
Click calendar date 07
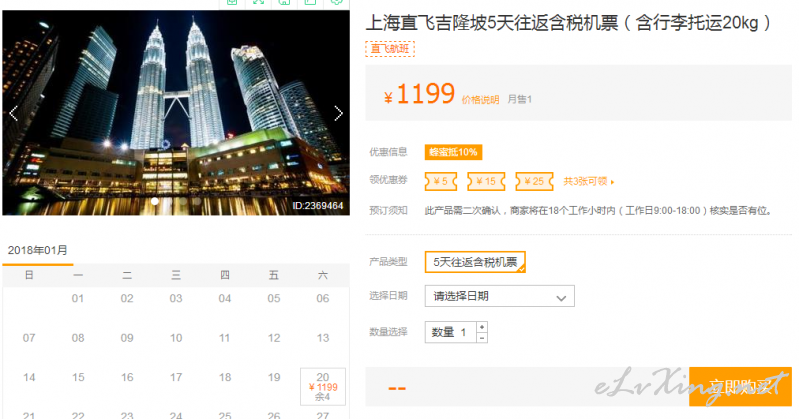tap(29, 338)
